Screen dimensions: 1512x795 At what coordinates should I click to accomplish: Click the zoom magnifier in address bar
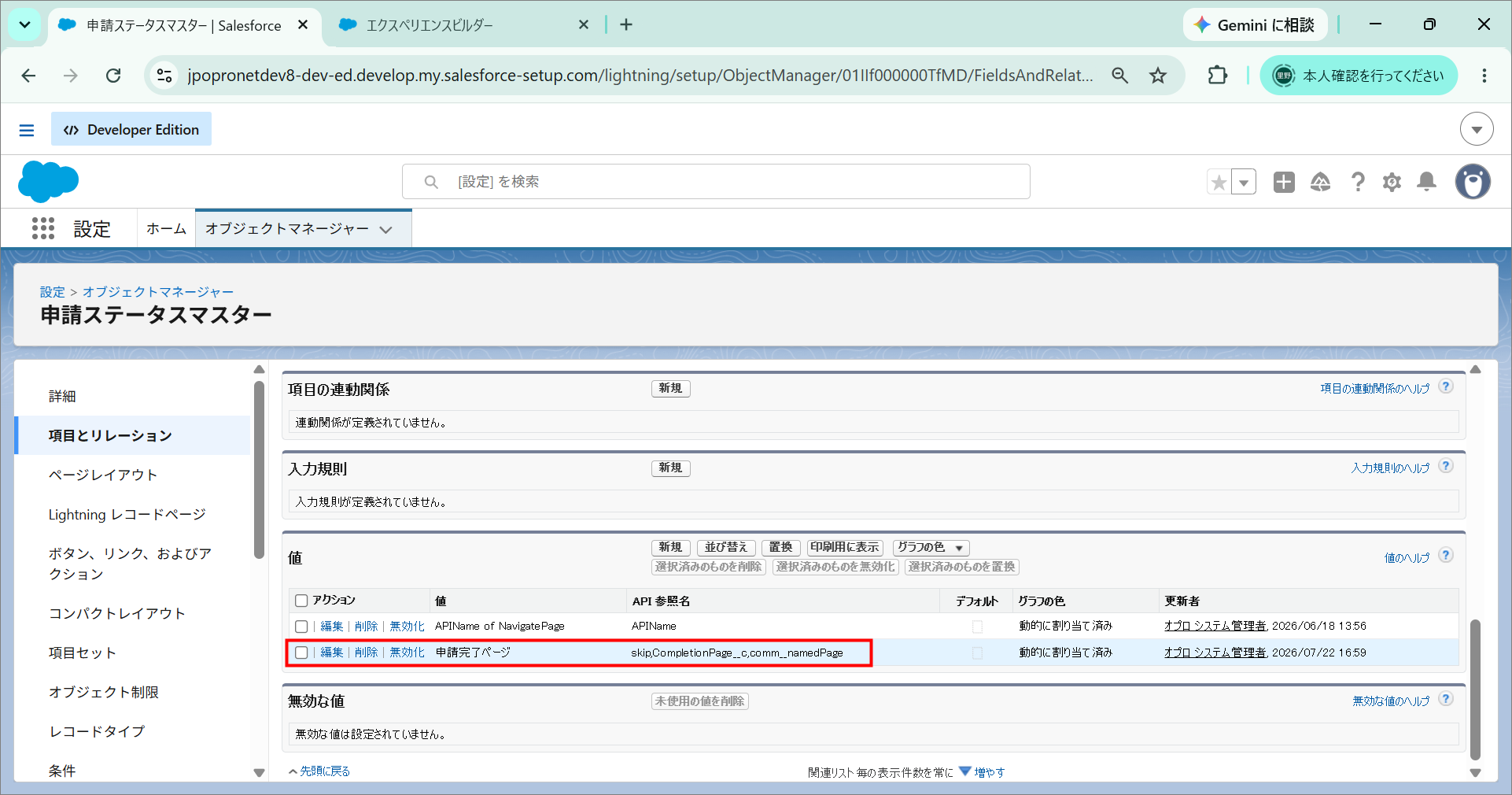click(1120, 76)
